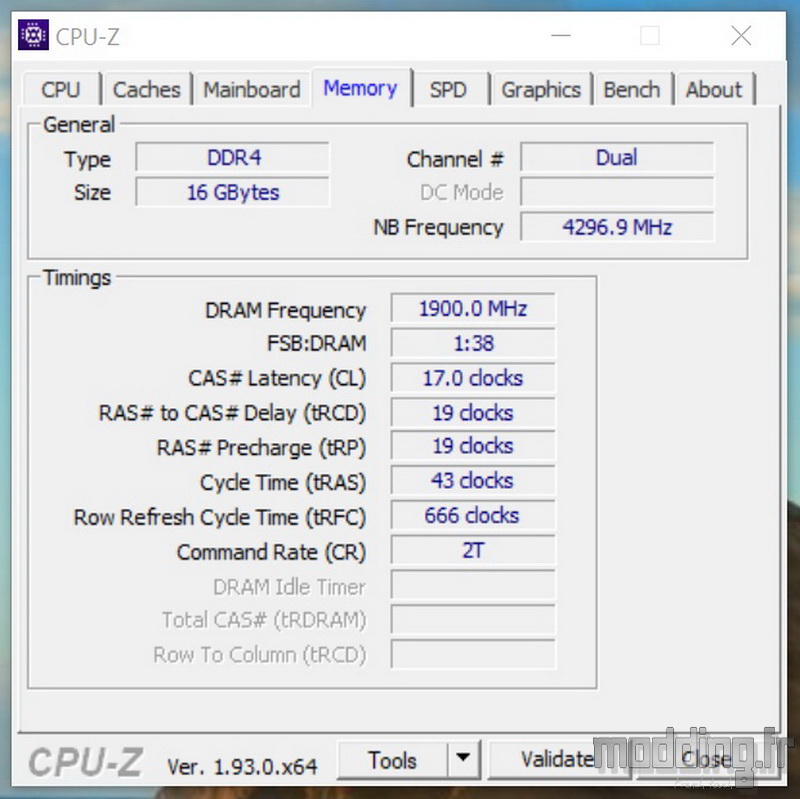
Task: Click the 'CAS# Latency (CL)' label
Action: [277, 379]
